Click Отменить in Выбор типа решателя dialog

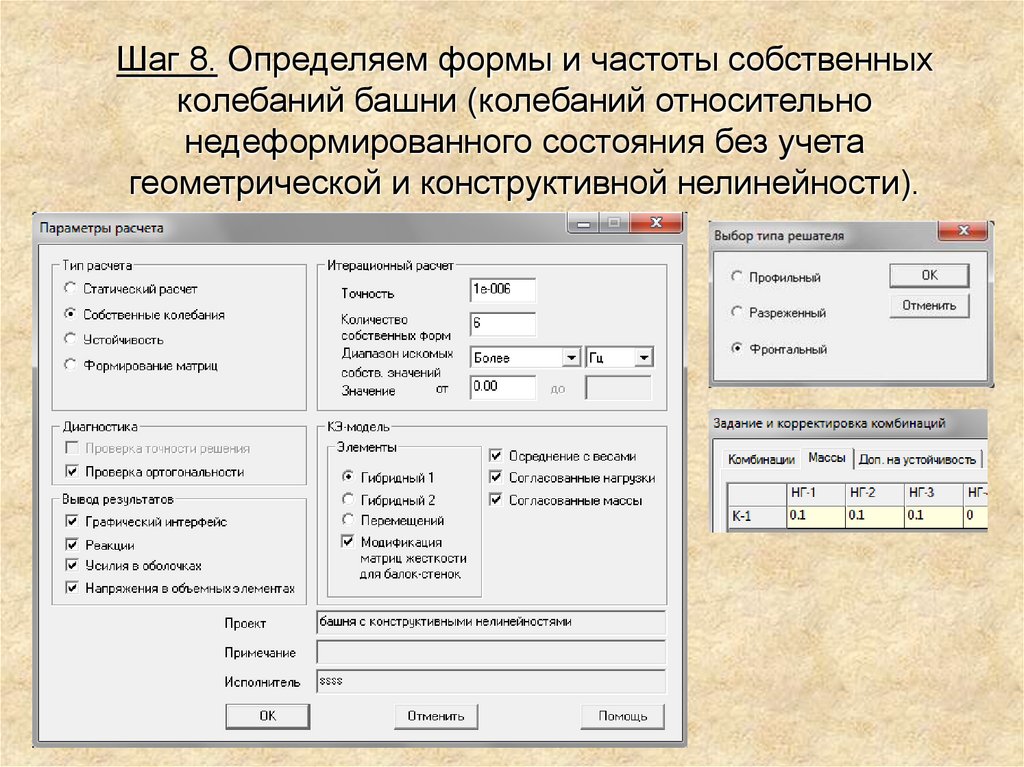point(929,305)
